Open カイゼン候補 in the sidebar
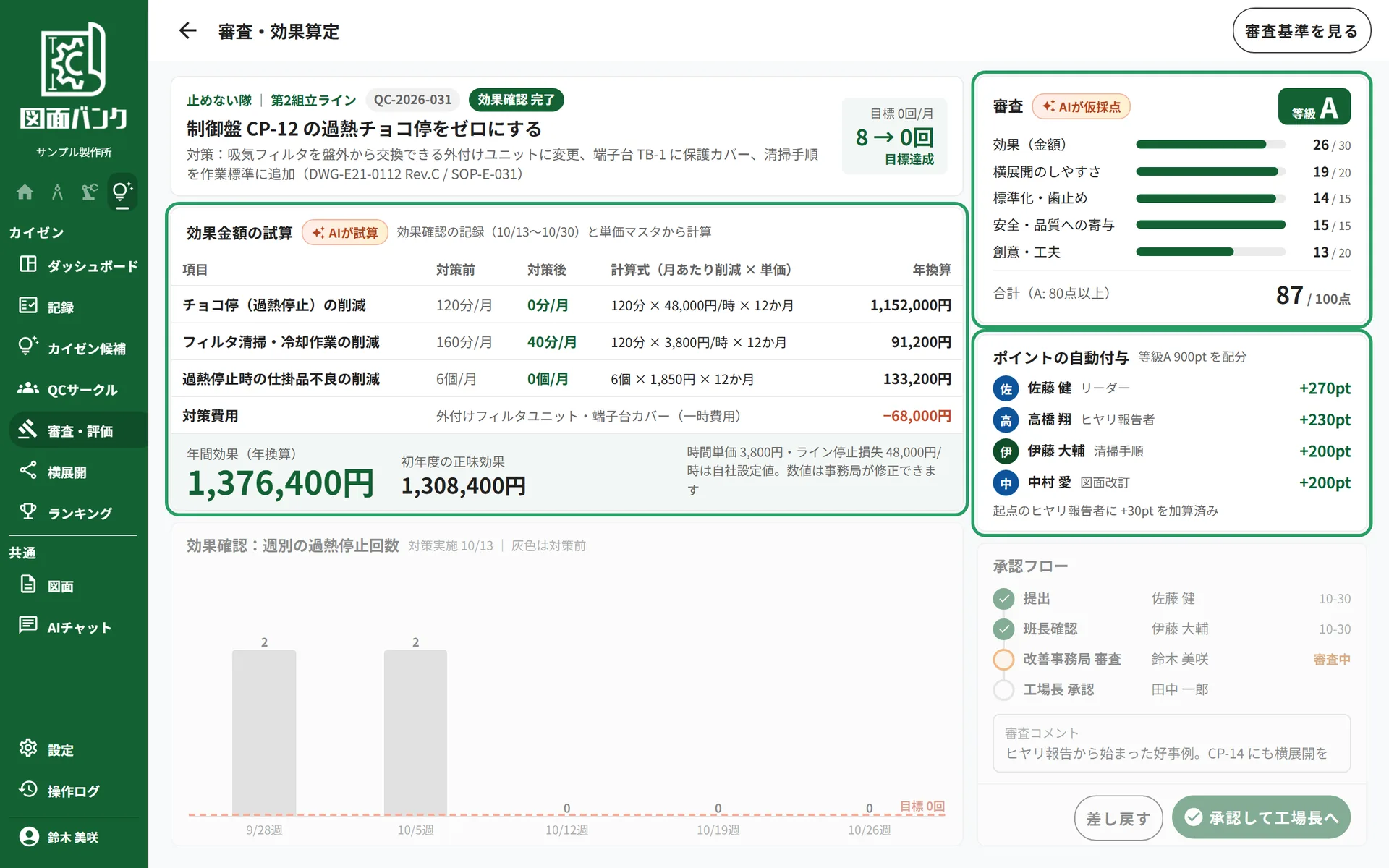The image size is (1389, 868). [78, 348]
